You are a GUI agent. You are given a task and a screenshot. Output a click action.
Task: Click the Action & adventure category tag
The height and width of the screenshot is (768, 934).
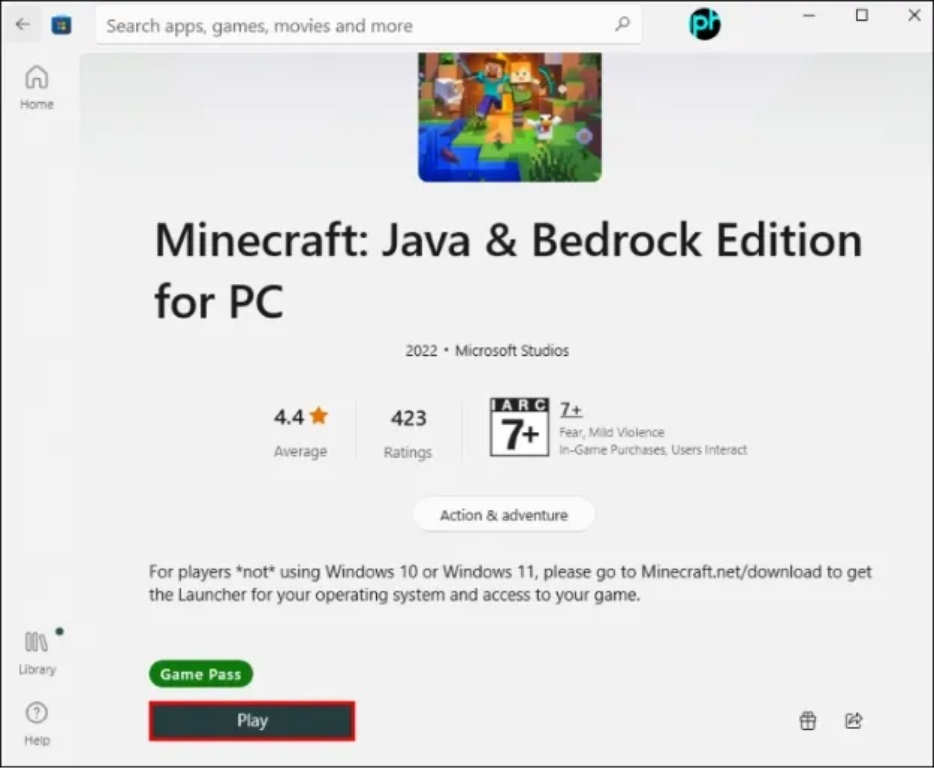coord(504,515)
